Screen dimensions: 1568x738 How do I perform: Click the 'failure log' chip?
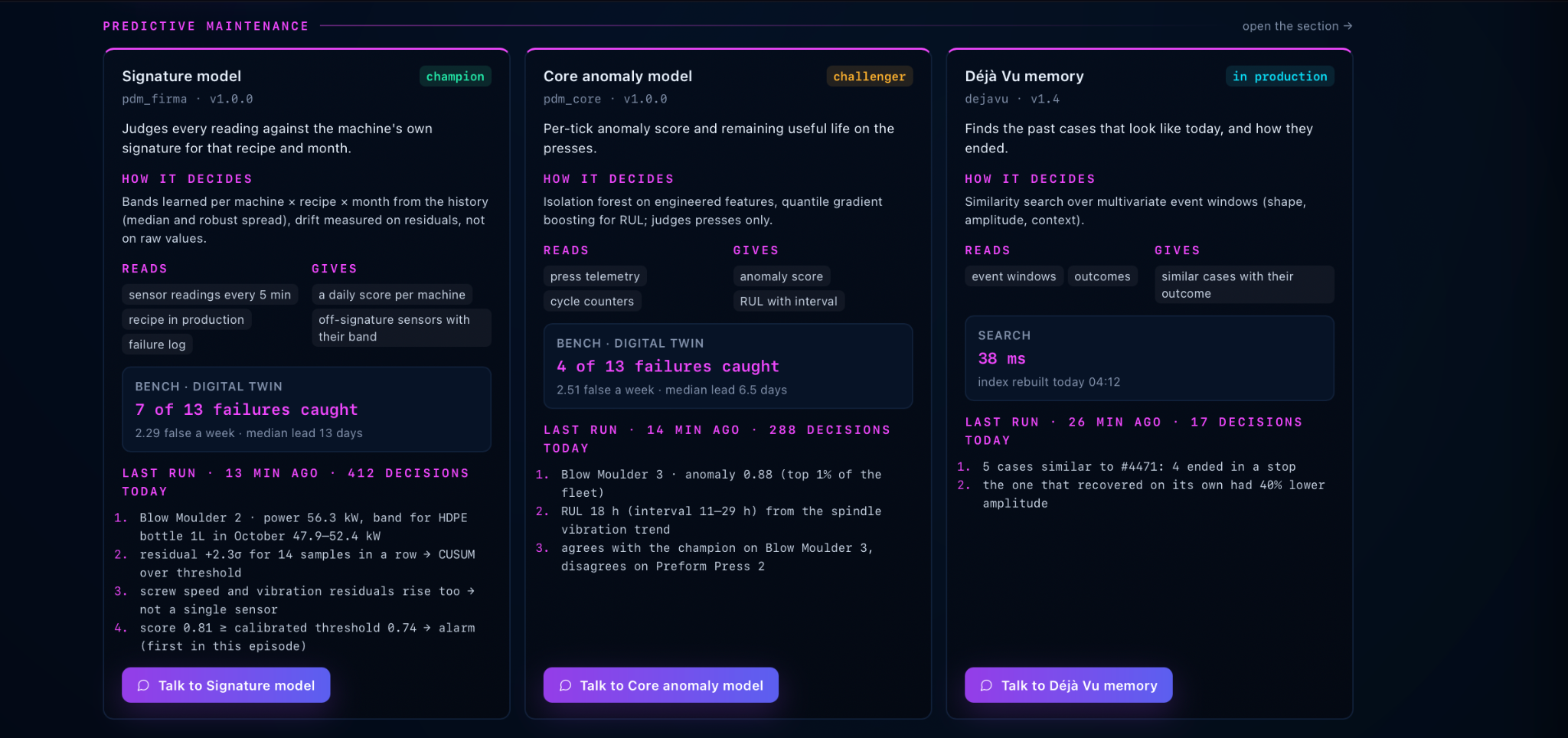157,345
